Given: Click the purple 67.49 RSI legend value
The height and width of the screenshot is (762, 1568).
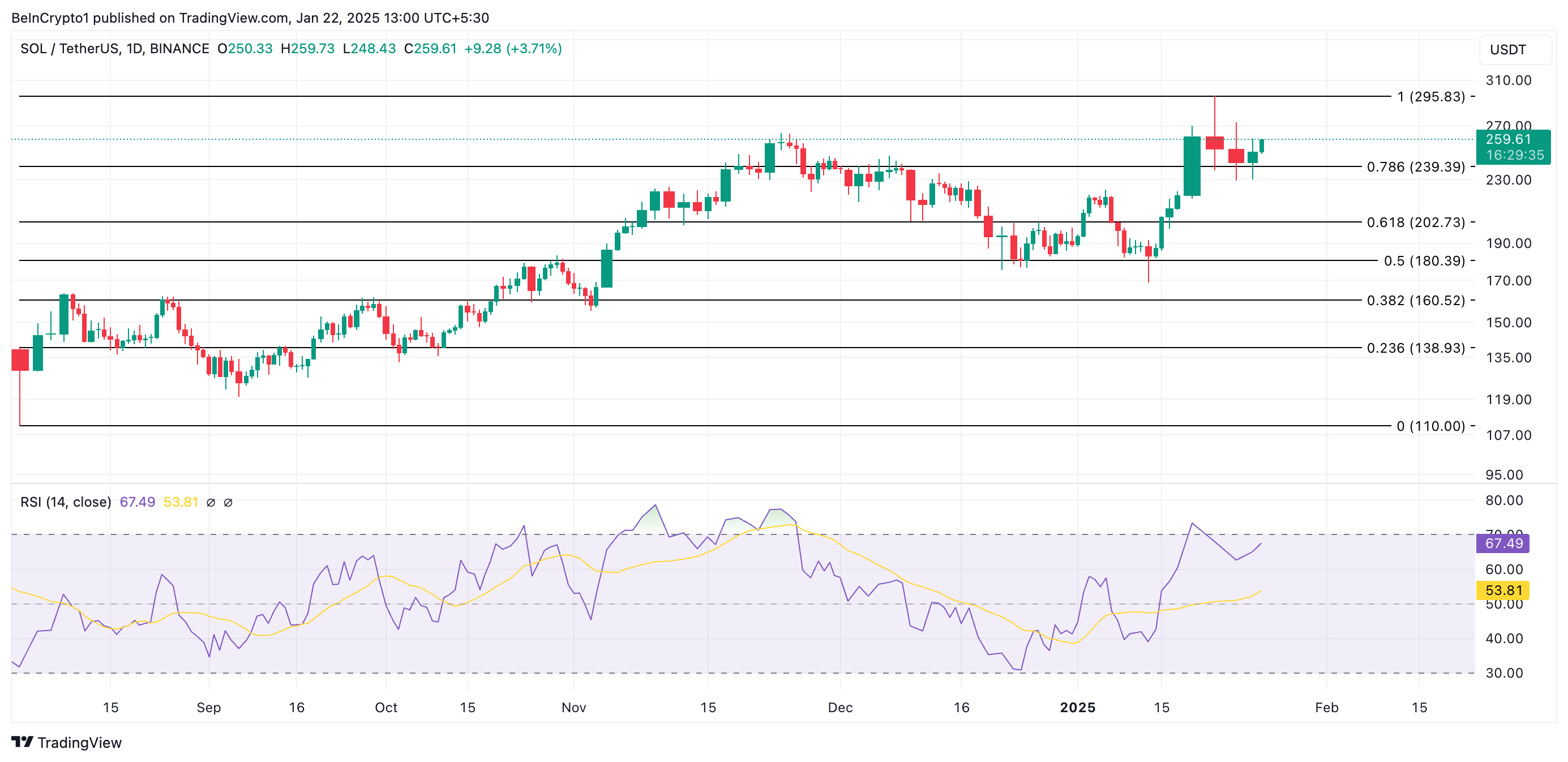Looking at the screenshot, I should 137,502.
